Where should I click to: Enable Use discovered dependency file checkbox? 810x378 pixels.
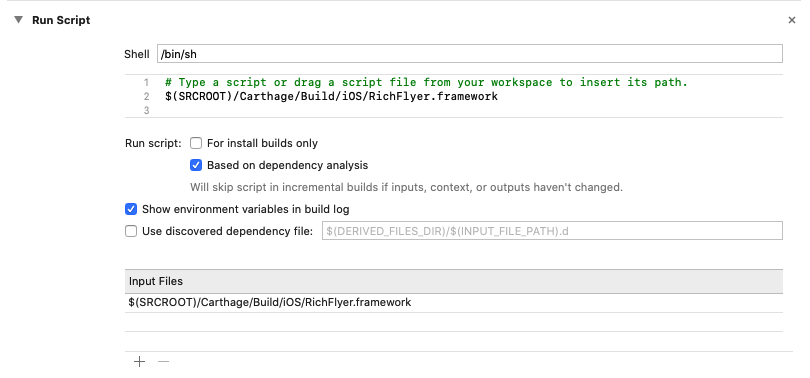[131, 231]
